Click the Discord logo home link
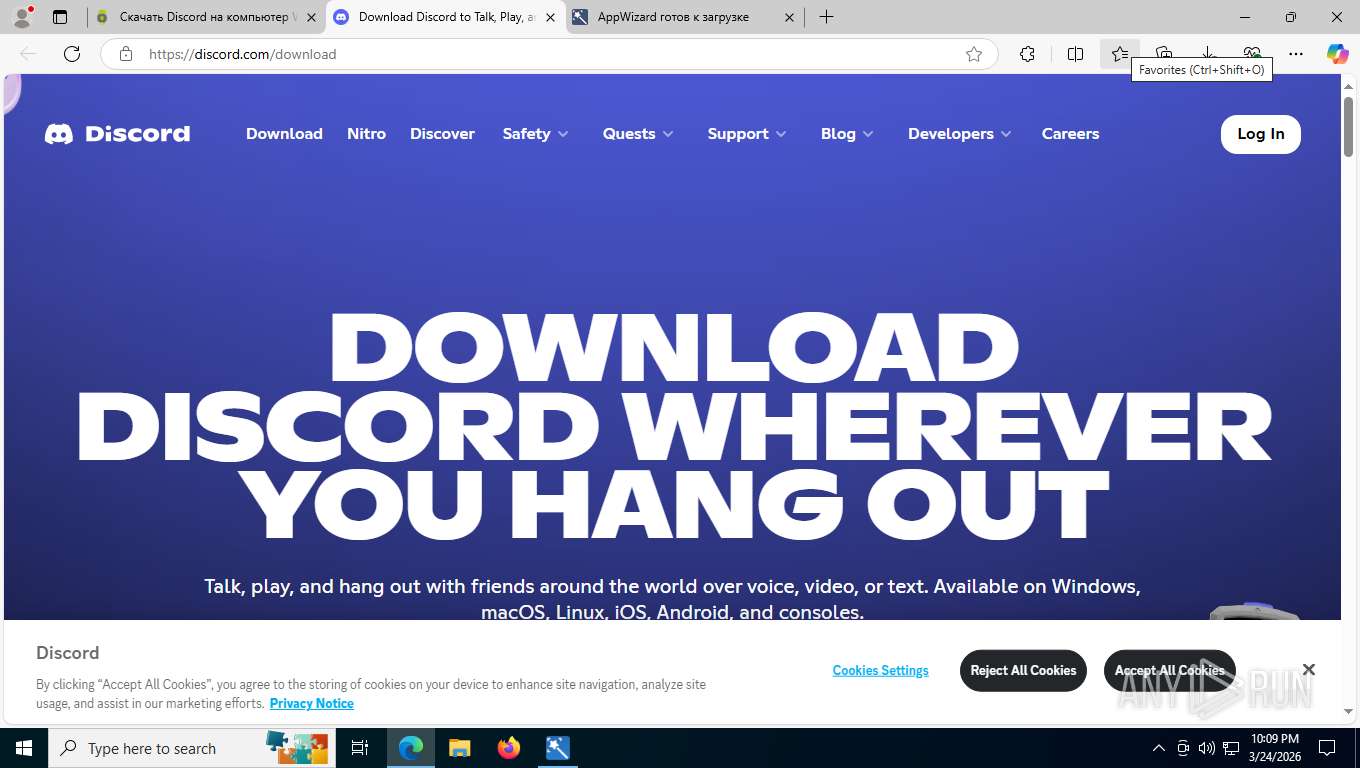This screenshot has height=768, width=1360. pyautogui.click(x=117, y=134)
